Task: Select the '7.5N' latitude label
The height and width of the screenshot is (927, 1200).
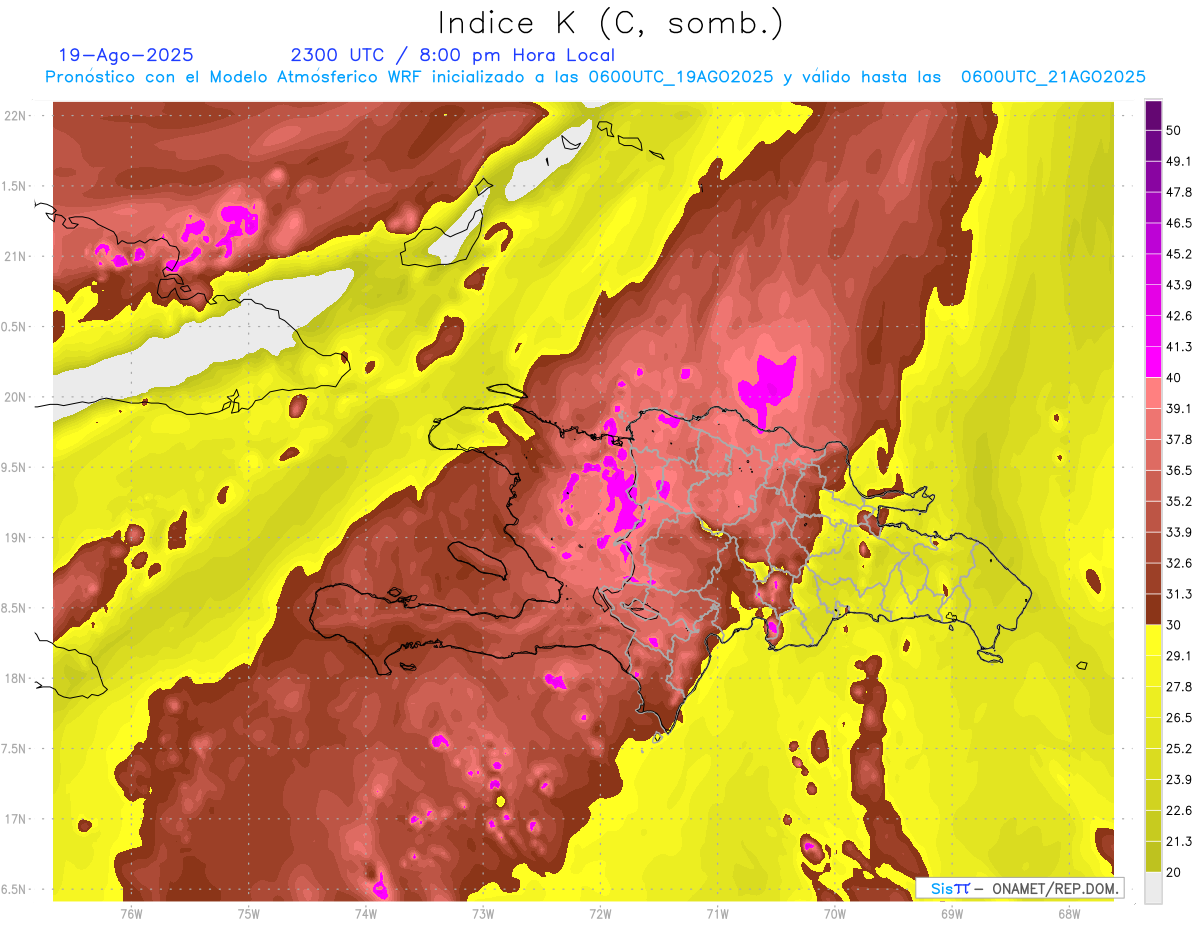Action: (15, 750)
